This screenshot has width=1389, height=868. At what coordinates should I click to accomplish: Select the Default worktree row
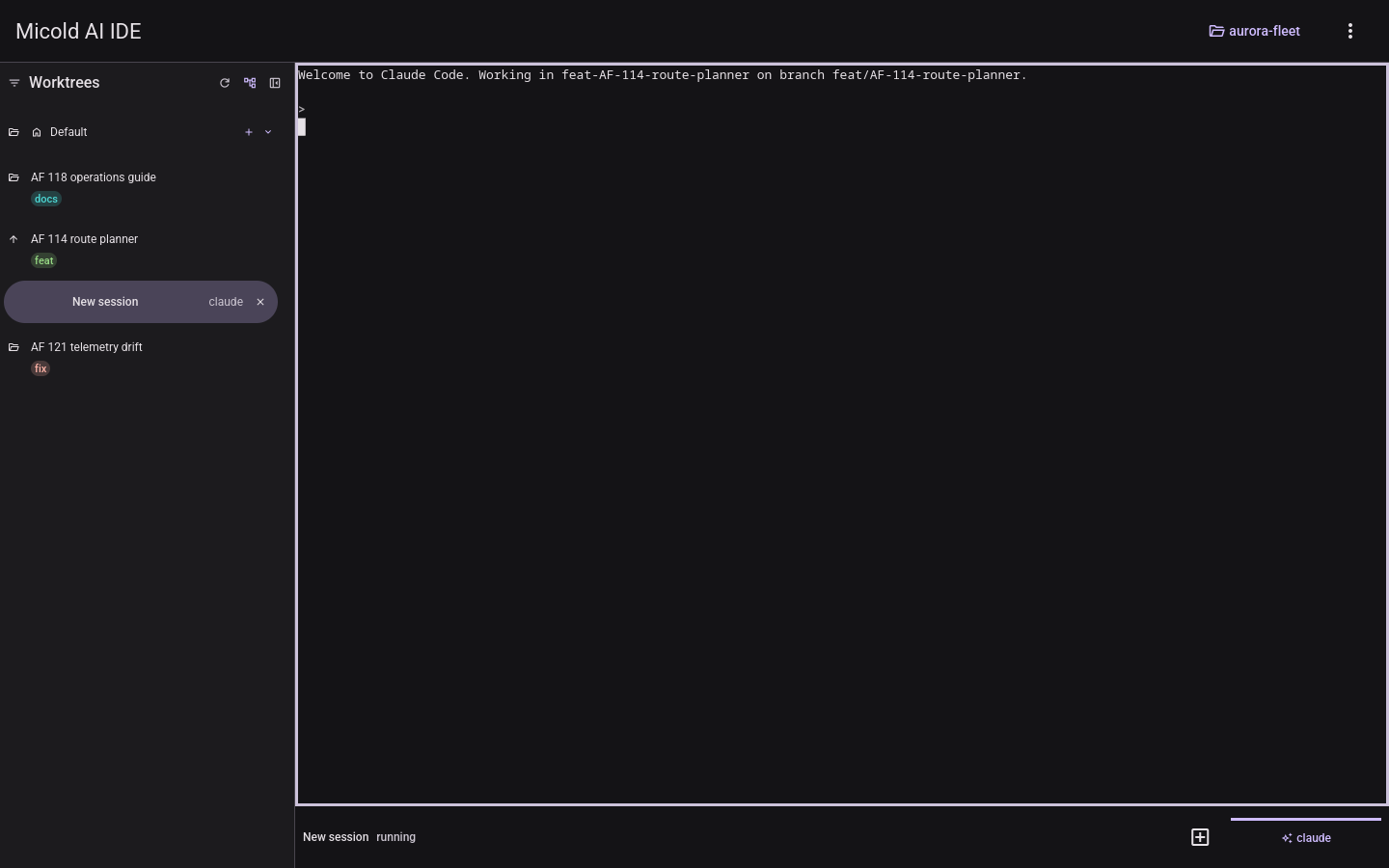pos(141,132)
